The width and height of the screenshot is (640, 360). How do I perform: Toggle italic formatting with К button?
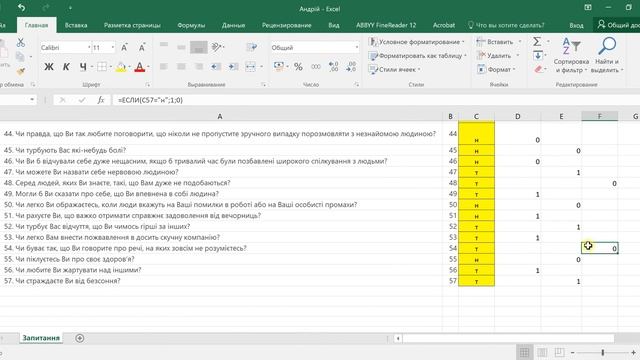(x=66, y=67)
